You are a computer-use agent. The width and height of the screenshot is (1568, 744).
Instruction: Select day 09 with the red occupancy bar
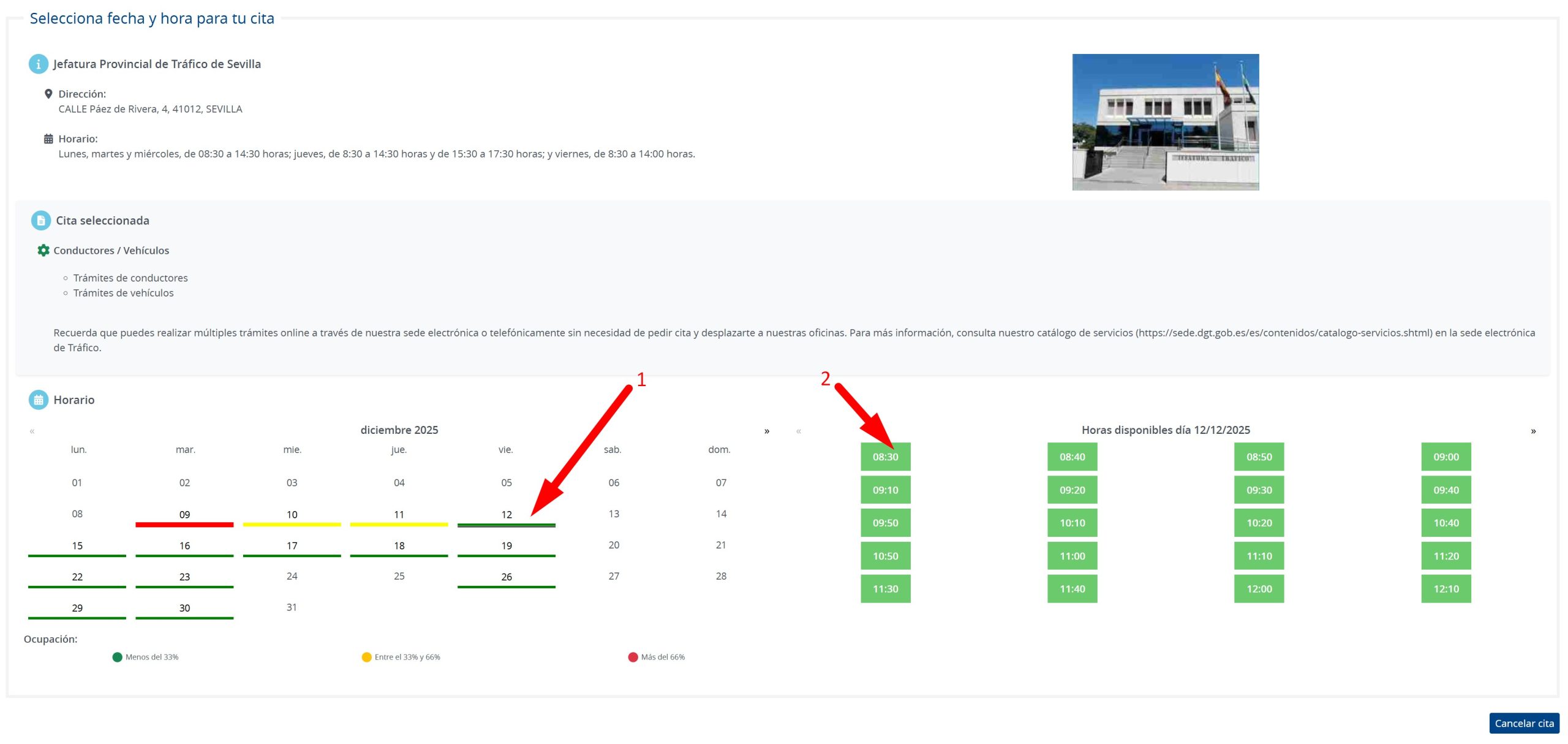184,515
